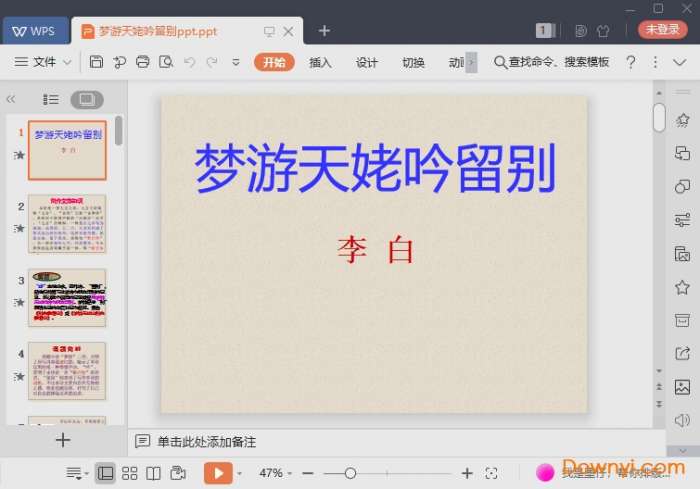Toggle normal view in status bar
The height and width of the screenshot is (489, 700).
[105, 473]
